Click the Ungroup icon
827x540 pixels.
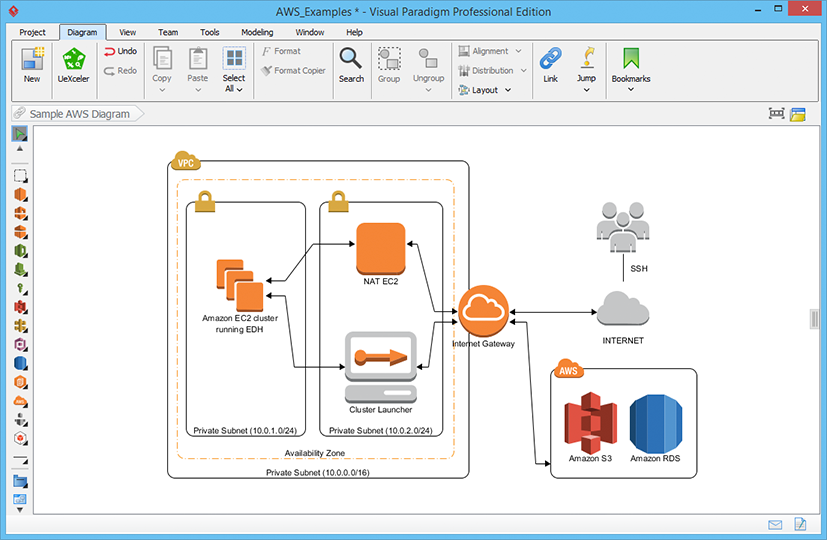pos(428,59)
